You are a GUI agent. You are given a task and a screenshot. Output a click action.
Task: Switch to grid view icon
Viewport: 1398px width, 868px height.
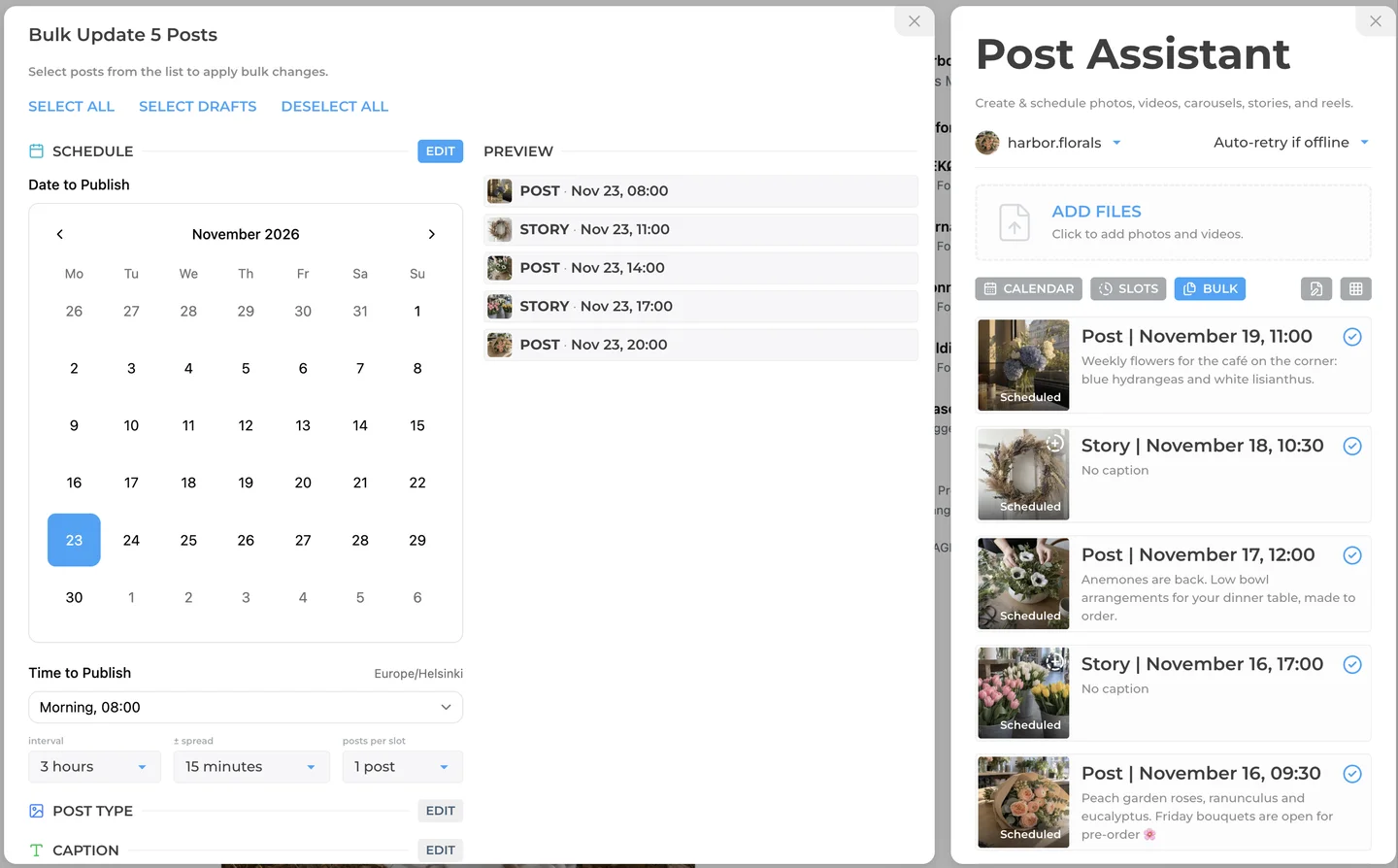pos(1356,288)
